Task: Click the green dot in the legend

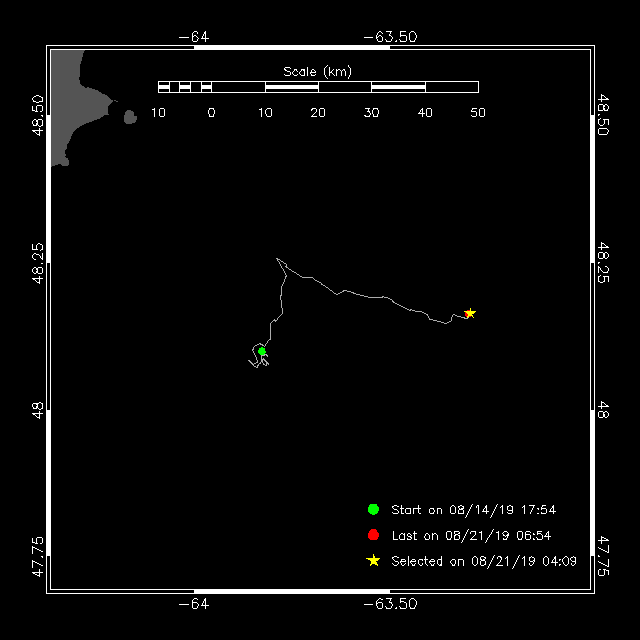Action: 373,510
